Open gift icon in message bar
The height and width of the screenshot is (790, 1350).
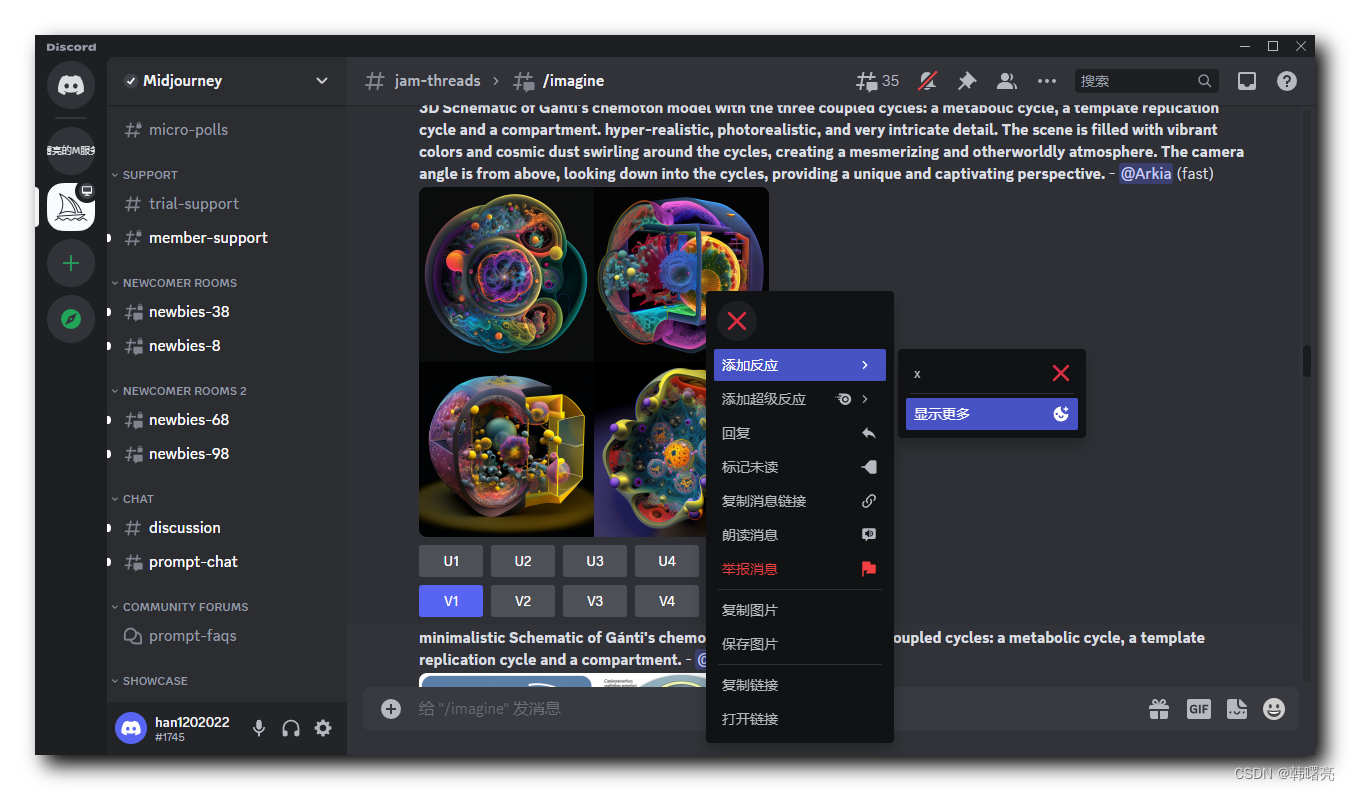(1159, 709)
